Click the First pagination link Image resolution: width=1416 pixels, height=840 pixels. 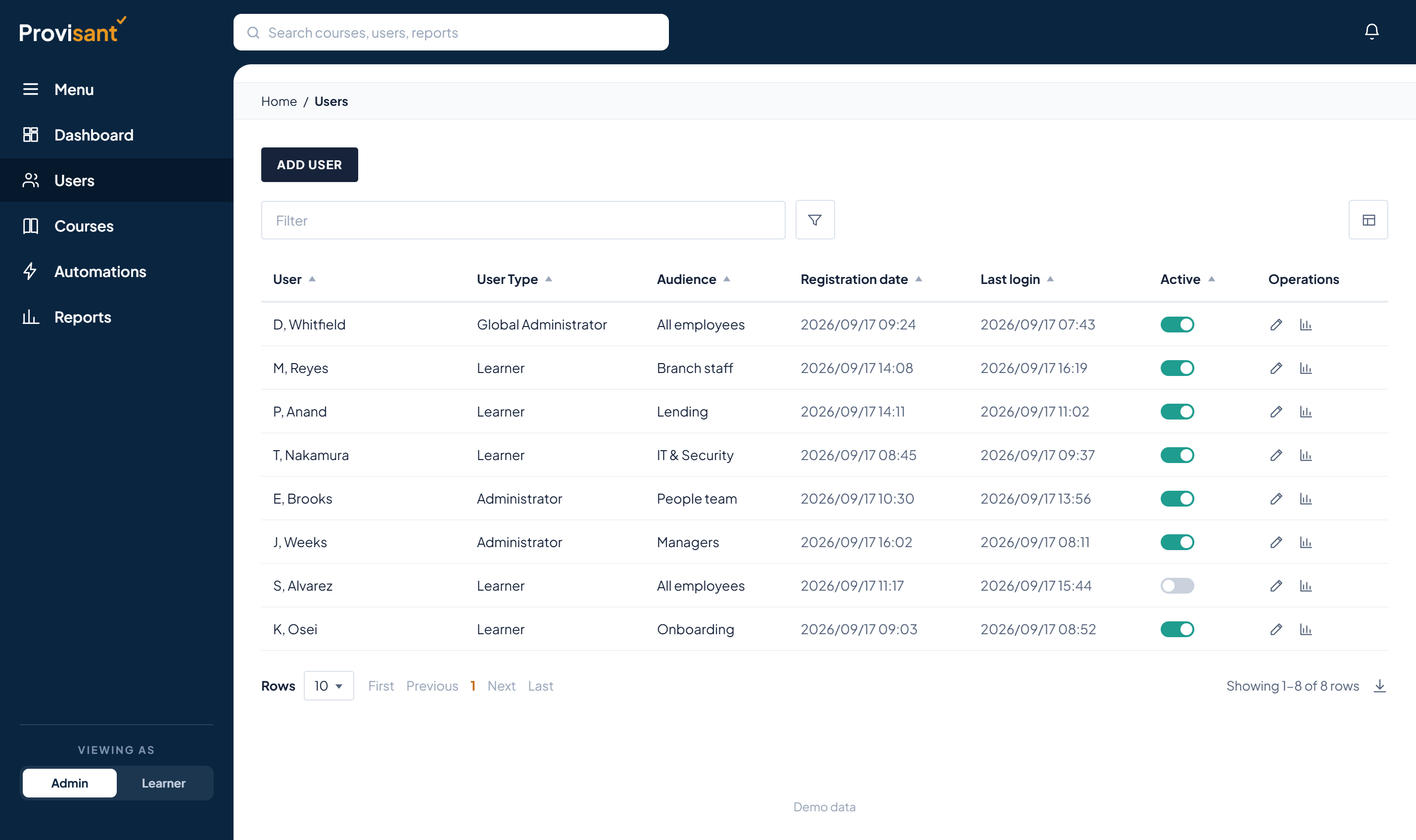pyautogui.click(x=381, y=686)
